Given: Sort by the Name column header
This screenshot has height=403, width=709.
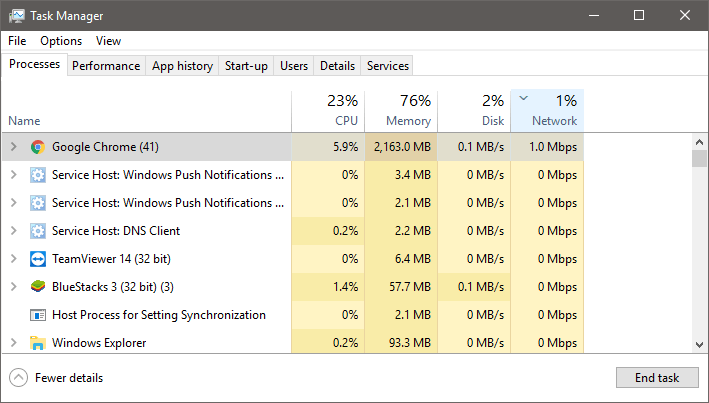Looking at the screenshot, I should [x=147, y=111].
